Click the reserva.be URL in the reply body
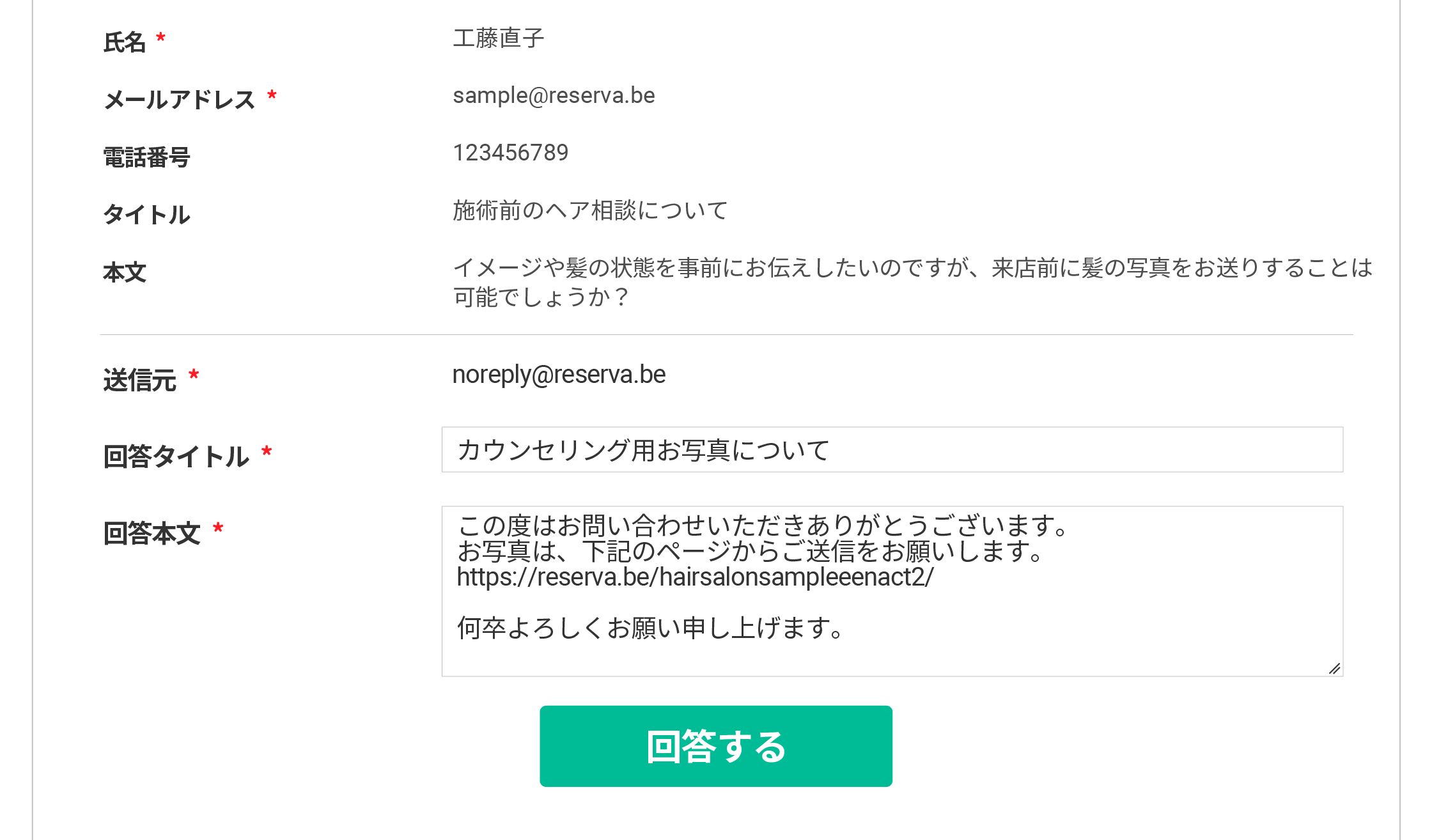Viewport: 1432px width, 840px height. (x=695, y=577)
